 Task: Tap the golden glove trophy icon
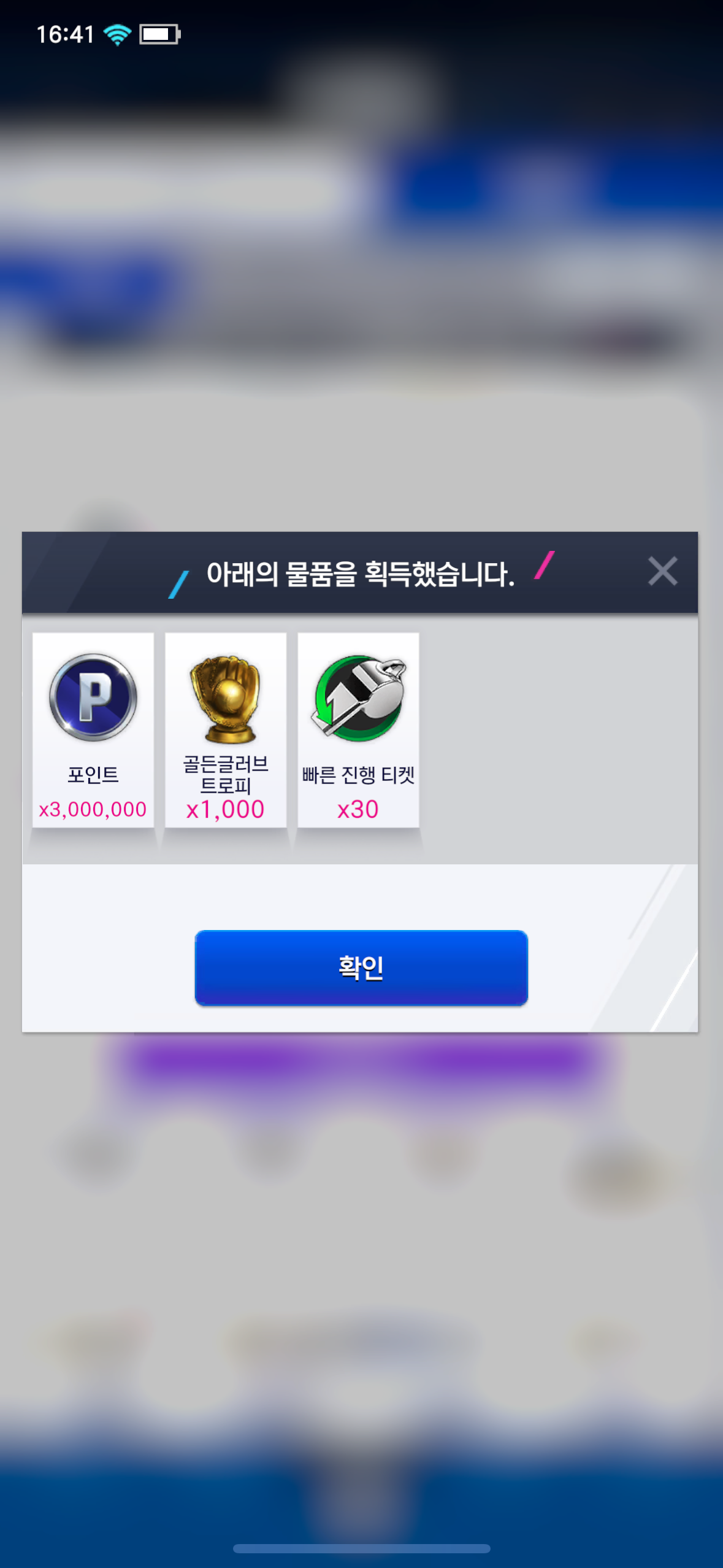(226, 699)
